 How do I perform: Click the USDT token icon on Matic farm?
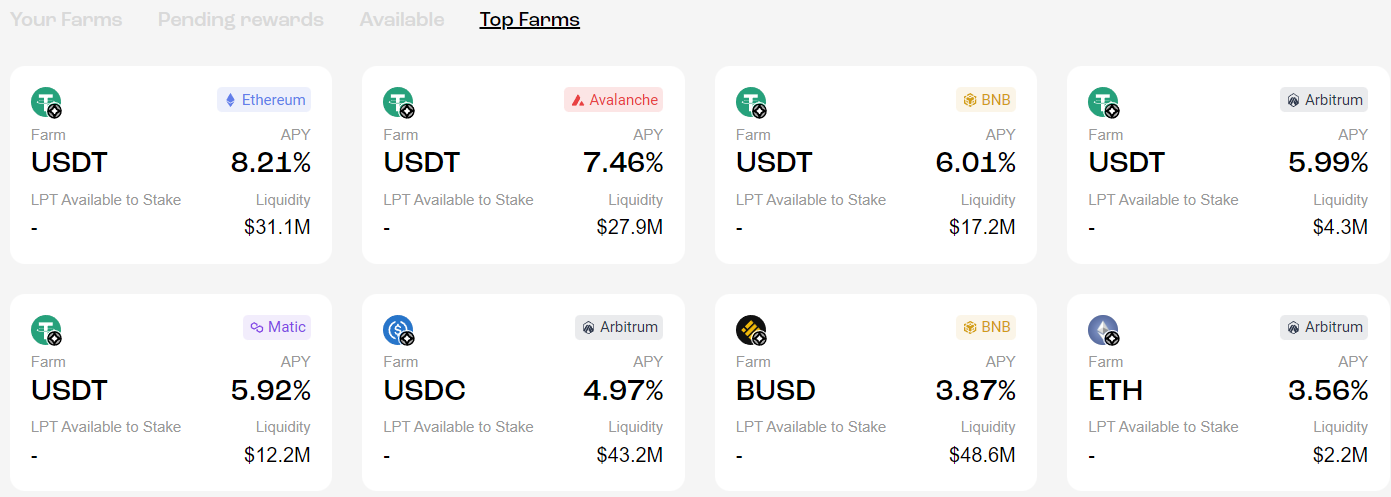point(46,329)
